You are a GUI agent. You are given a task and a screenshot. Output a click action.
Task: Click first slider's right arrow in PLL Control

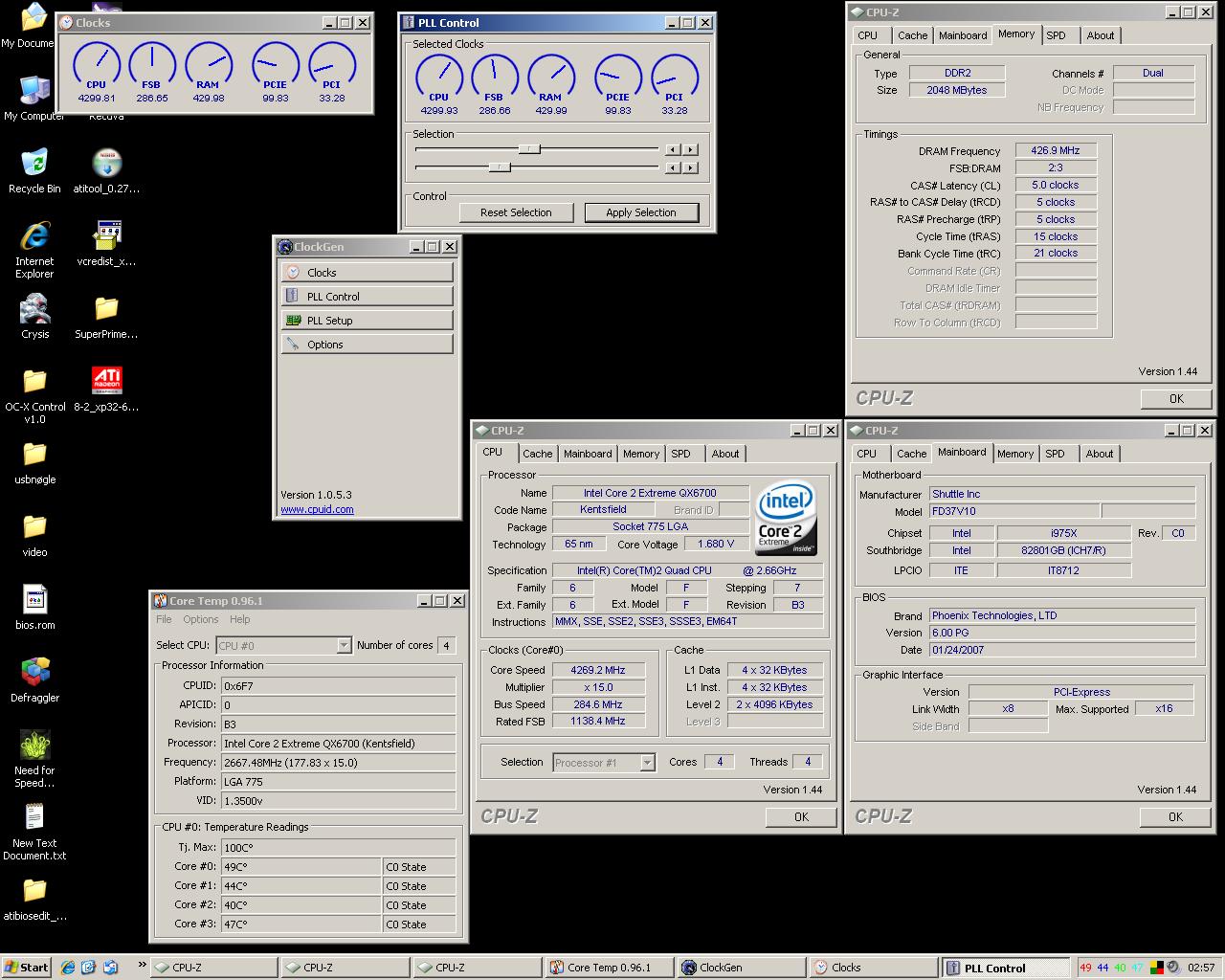690,149
